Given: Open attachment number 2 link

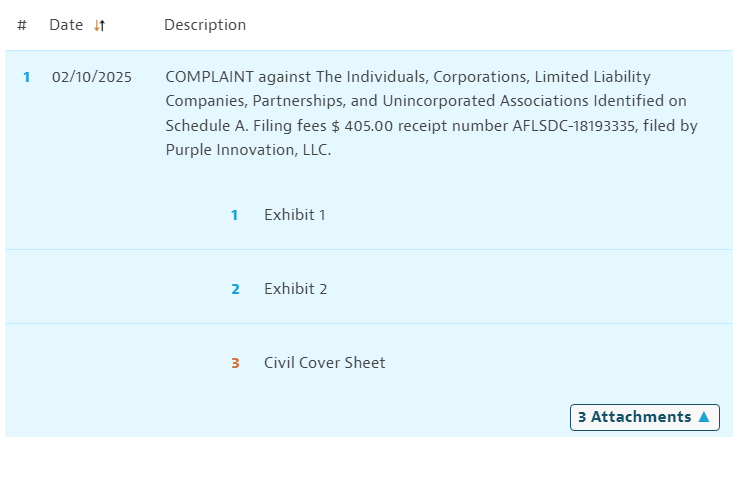Looking at the screenshot, I should click(235, 289).
